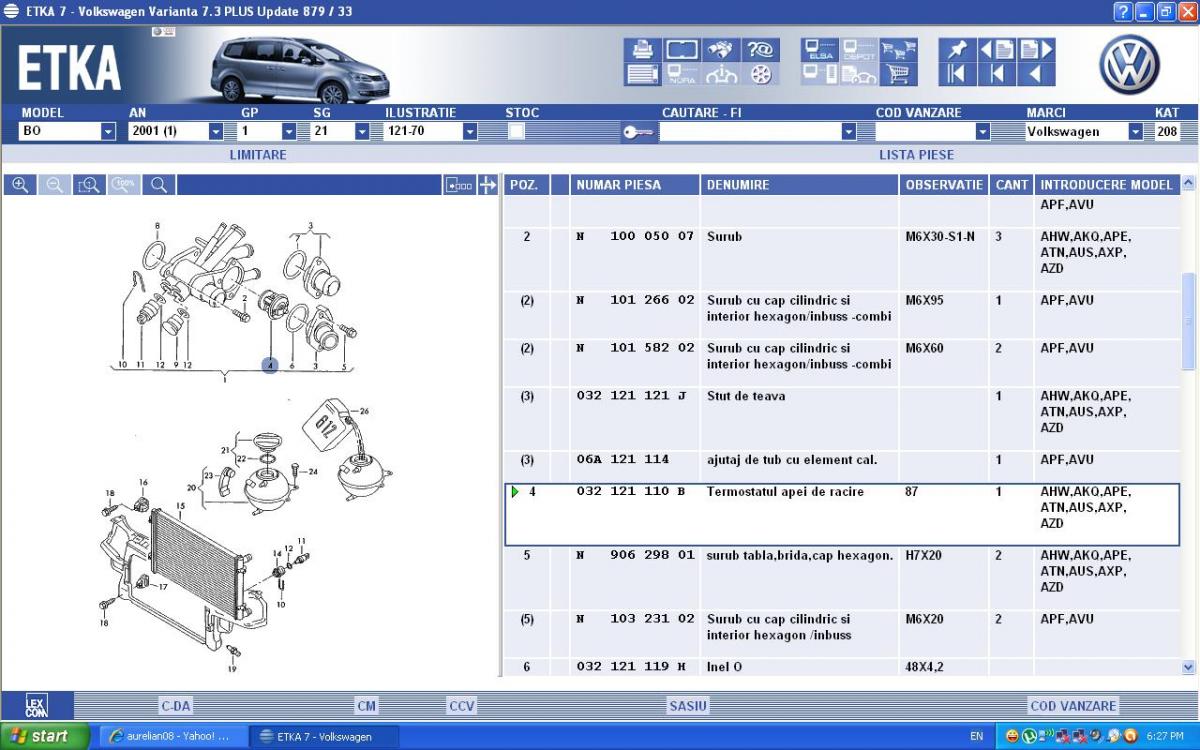Image resolution: width=1200 pixels, height=750 pixels.
Task: Open the GP dropdown arrow
Action: [289, 131]
